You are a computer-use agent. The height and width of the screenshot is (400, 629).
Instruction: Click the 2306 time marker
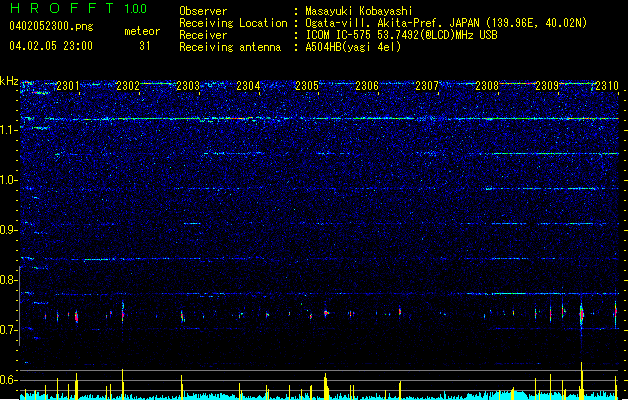point(367,86)
